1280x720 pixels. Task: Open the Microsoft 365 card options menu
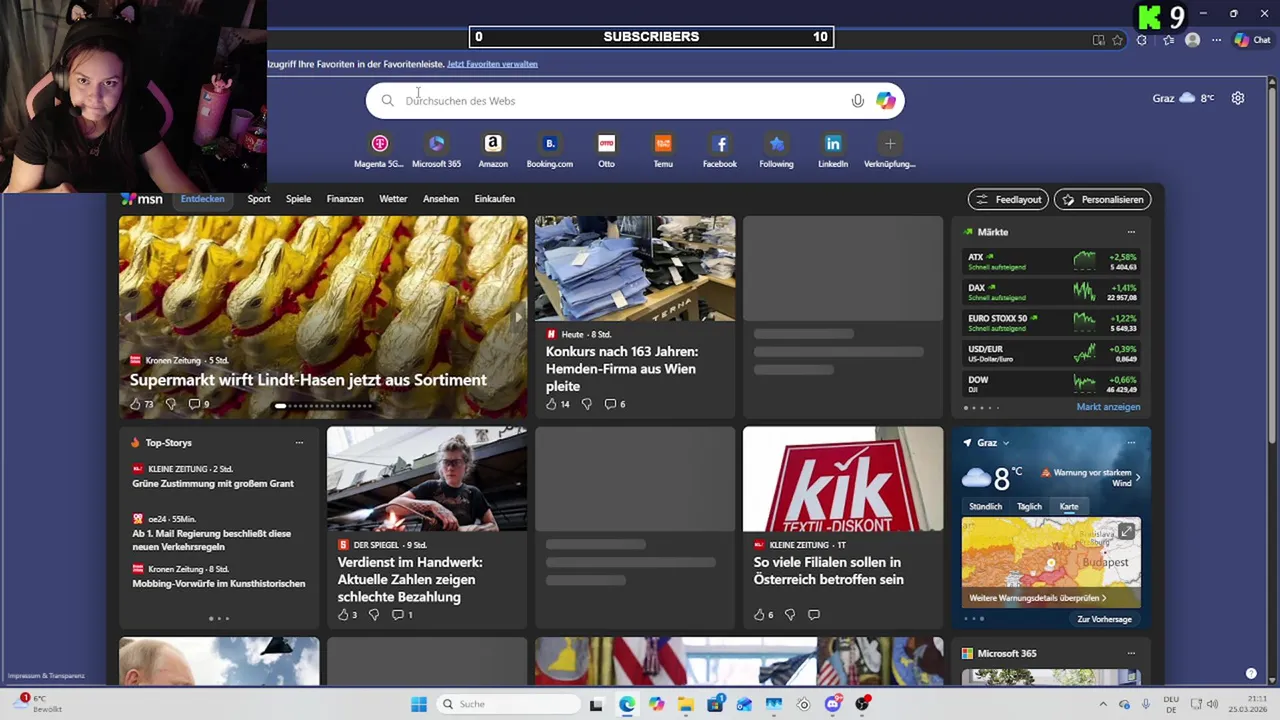1131,654
